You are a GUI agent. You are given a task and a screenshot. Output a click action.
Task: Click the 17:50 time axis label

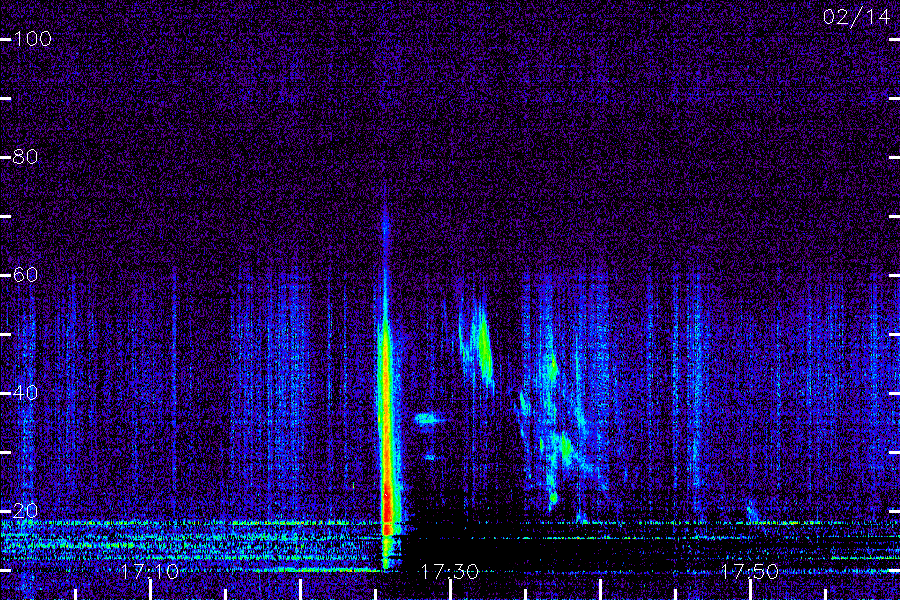click(x=749, y=572)
